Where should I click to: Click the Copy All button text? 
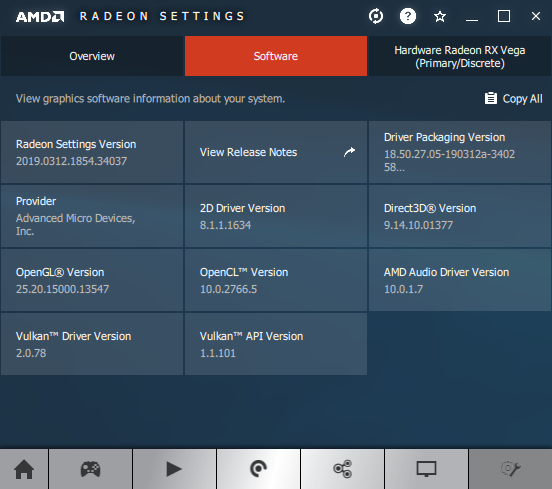[522, 99]
